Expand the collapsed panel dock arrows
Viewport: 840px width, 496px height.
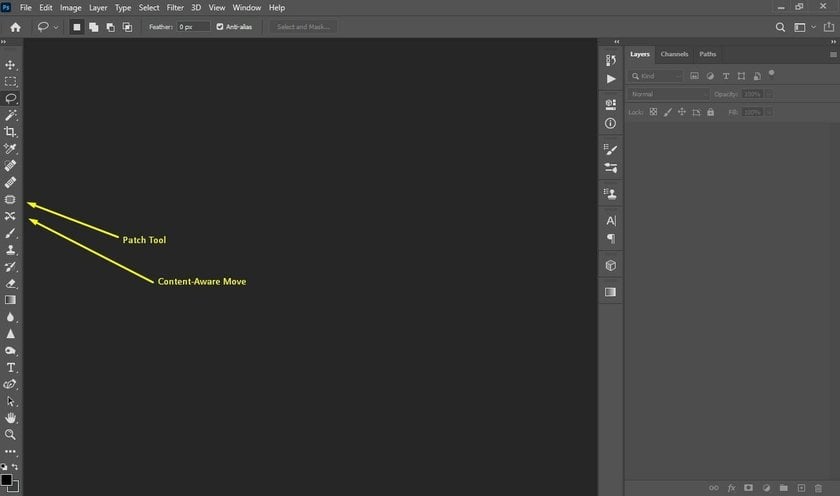tap(617, 42)
